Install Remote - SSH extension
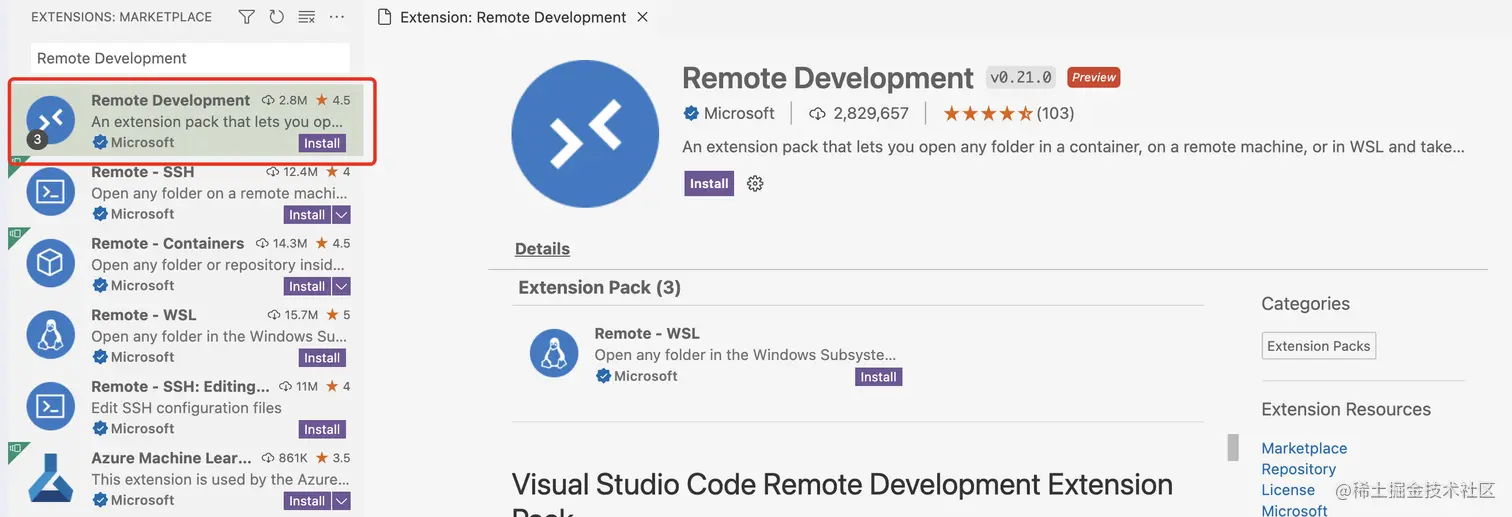This screenshot has width=1512, height=517. pyautogui.click(x=307, y=215)
